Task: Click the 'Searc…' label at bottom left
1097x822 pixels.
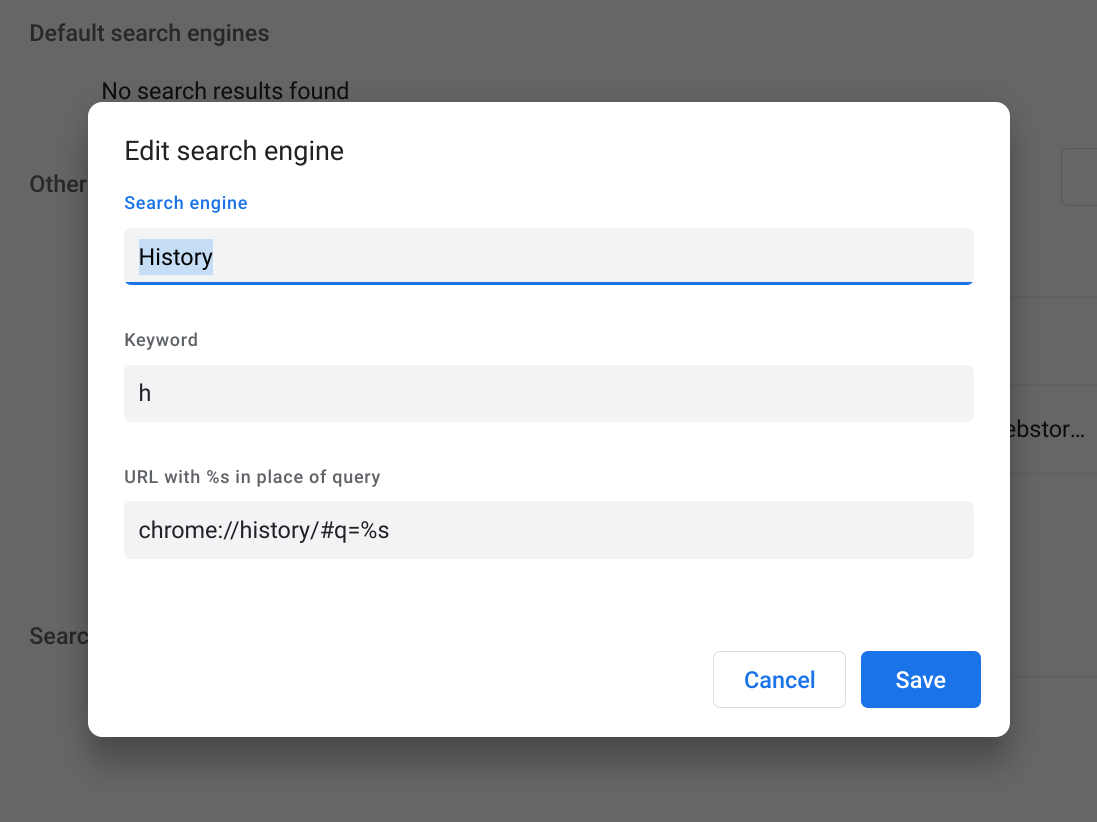Action: (58, 636)
